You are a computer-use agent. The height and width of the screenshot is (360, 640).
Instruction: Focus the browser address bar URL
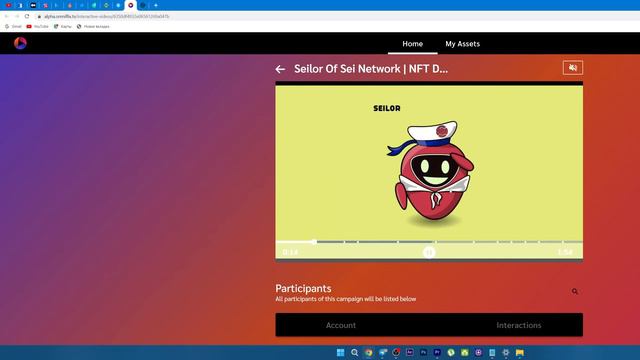coord(107,16)
